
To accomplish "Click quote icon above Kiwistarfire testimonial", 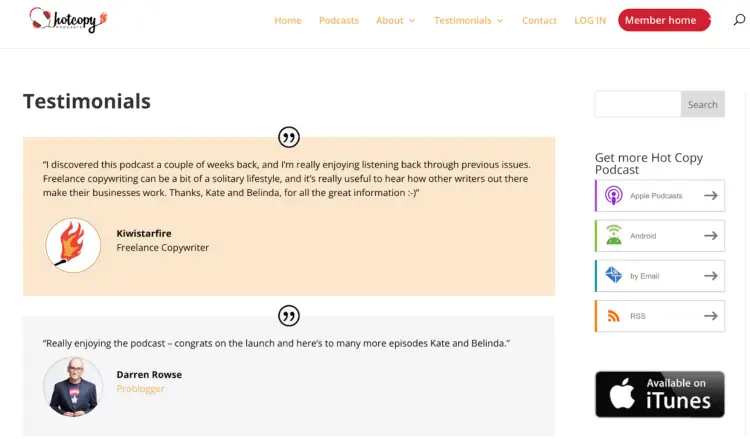I will click(289, 137).
